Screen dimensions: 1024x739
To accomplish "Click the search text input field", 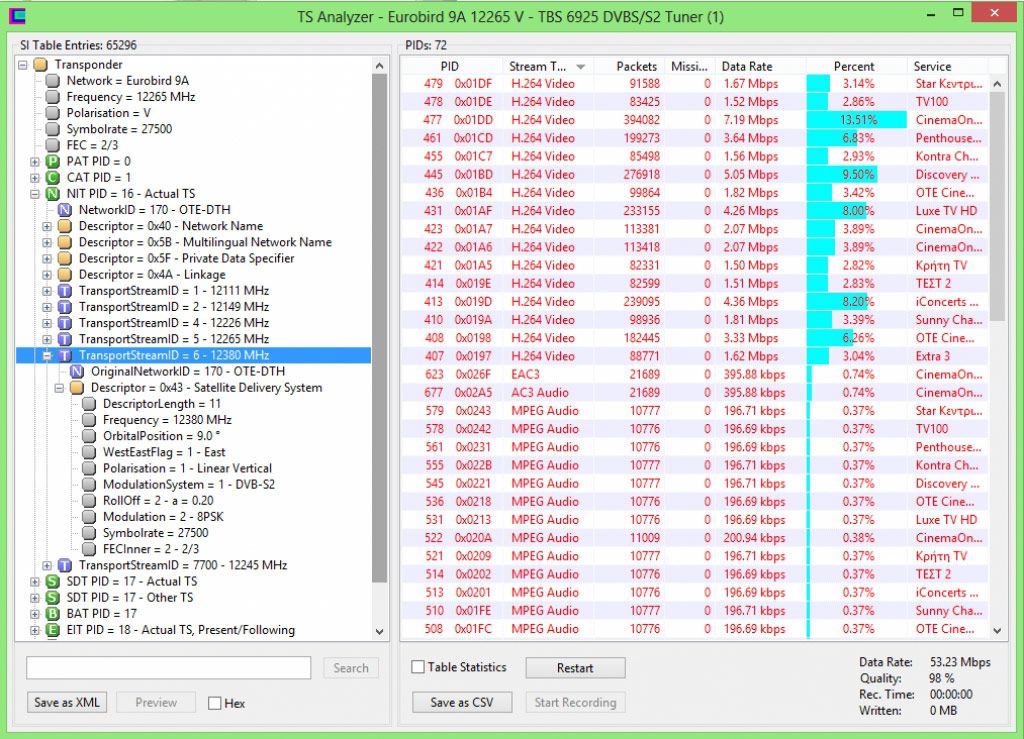I will click(x=168, y=668).
